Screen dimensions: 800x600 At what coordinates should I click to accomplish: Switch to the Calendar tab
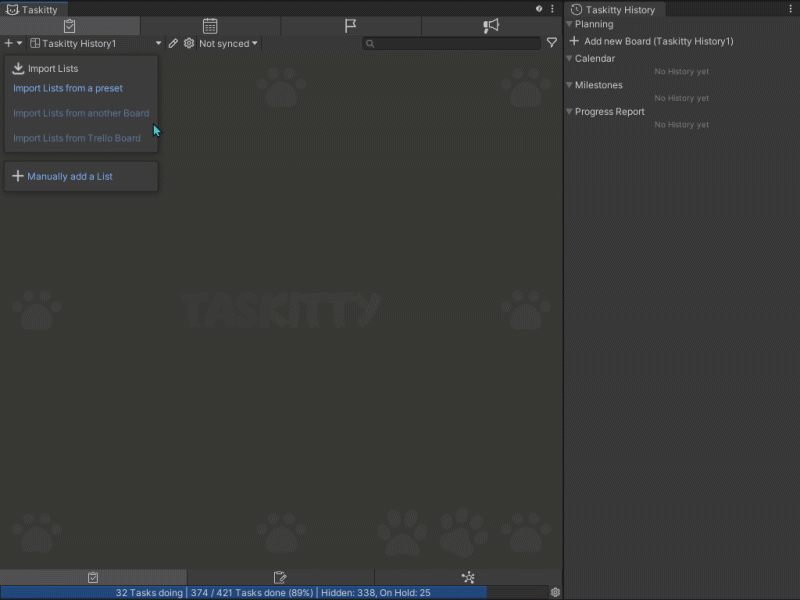[x=210, y=26]
